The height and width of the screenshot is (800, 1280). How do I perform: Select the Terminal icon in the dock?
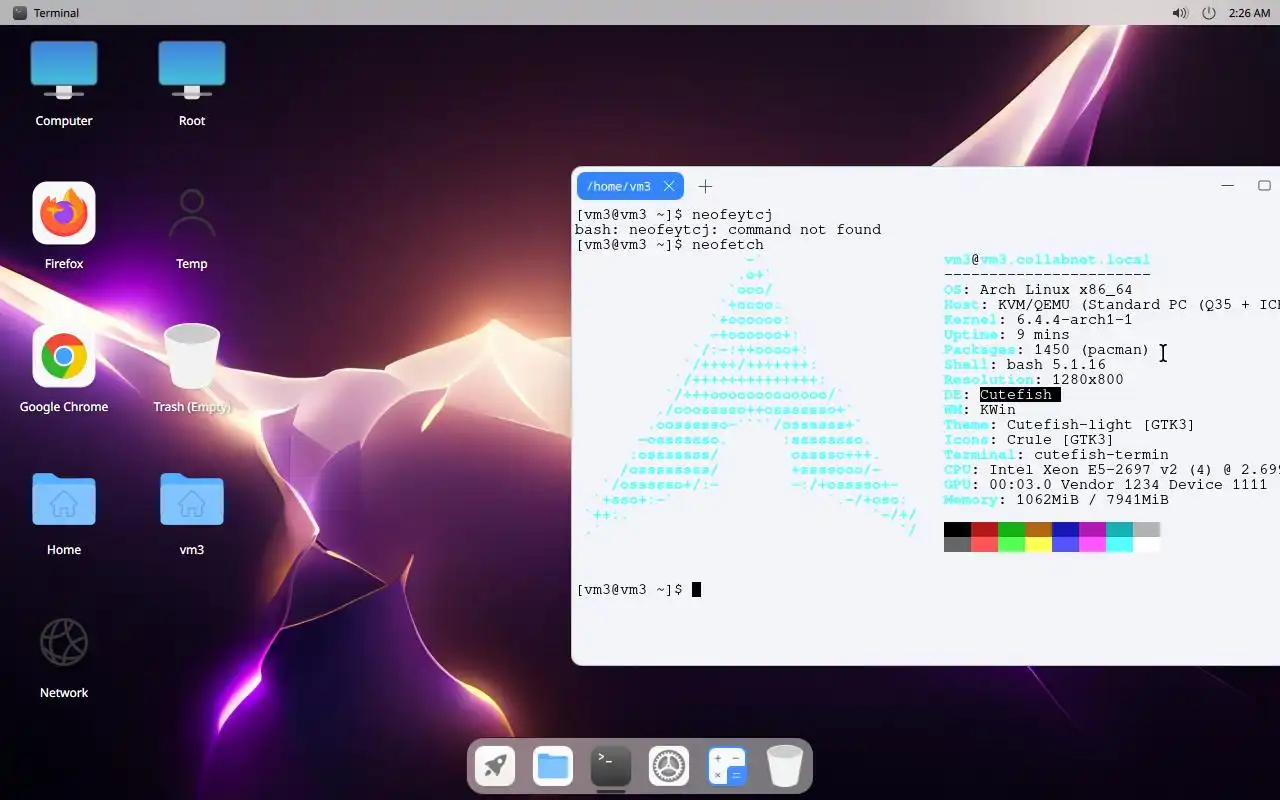pyautogui.click(x=611, y=767)
